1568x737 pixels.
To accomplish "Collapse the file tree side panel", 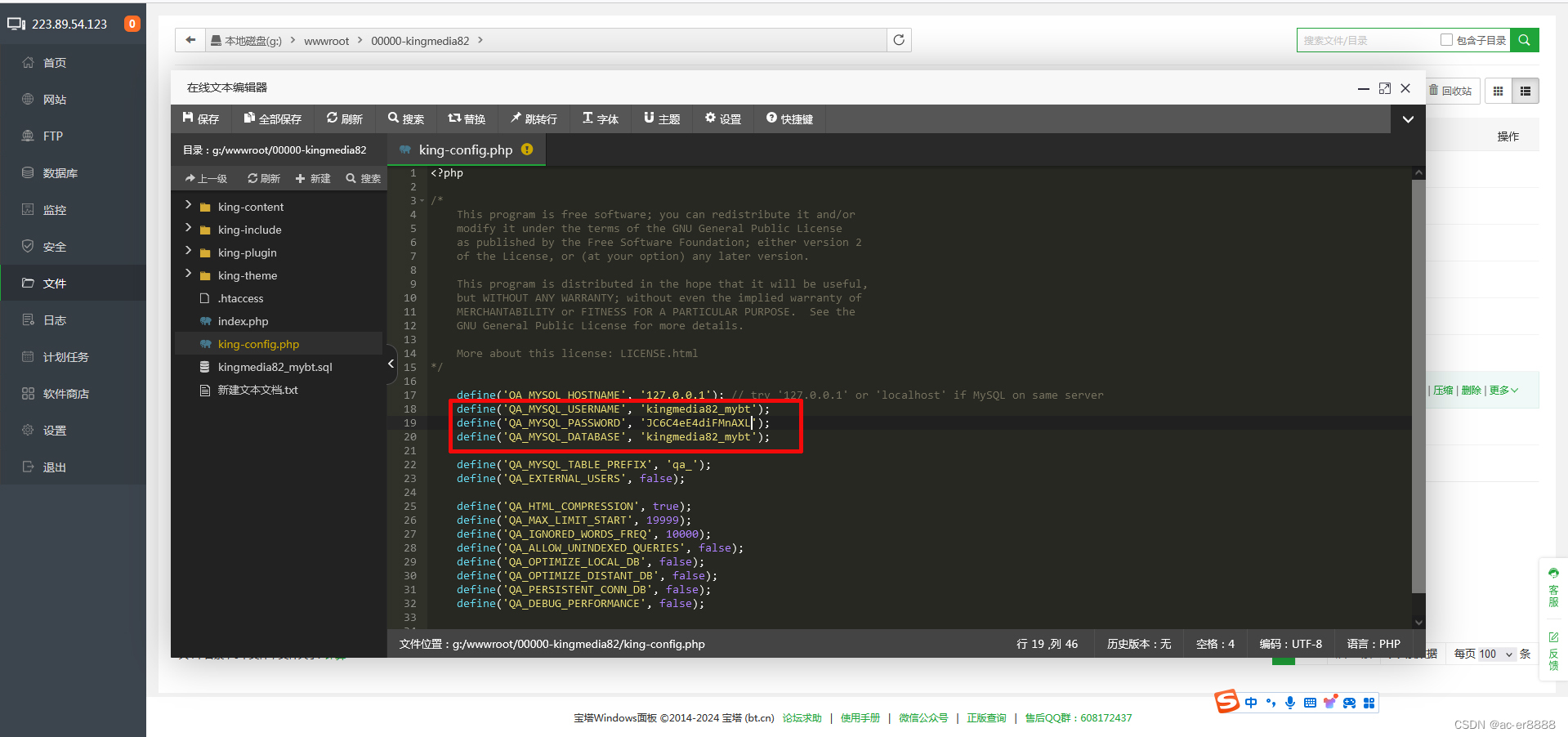I will point(391,364).
